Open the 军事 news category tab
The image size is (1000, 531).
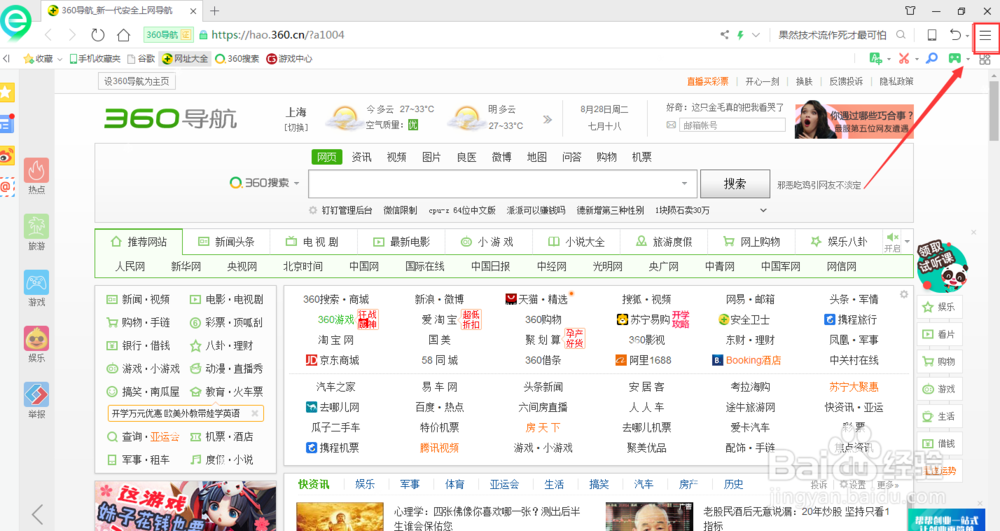point(409,484)
